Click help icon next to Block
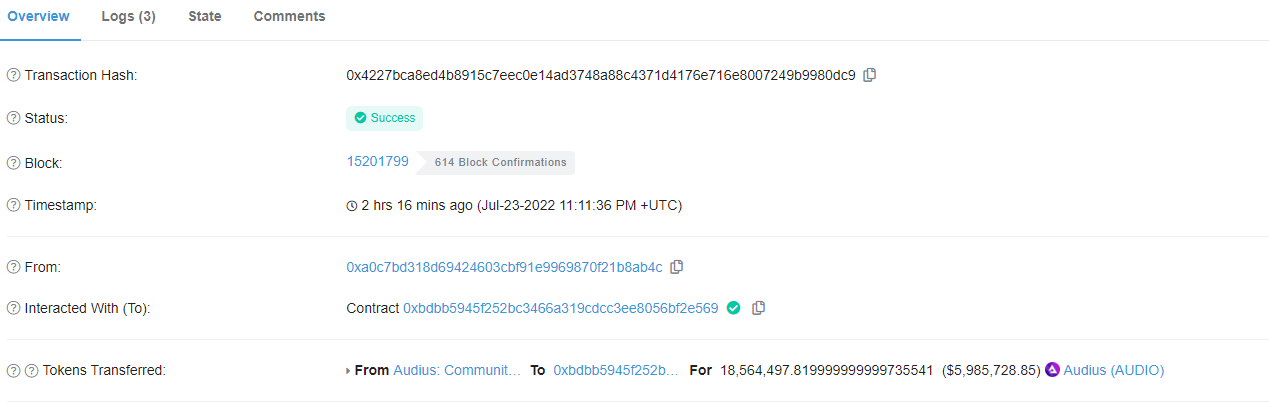The width and height of the screenshot is (1269, 409). [13, 162]
